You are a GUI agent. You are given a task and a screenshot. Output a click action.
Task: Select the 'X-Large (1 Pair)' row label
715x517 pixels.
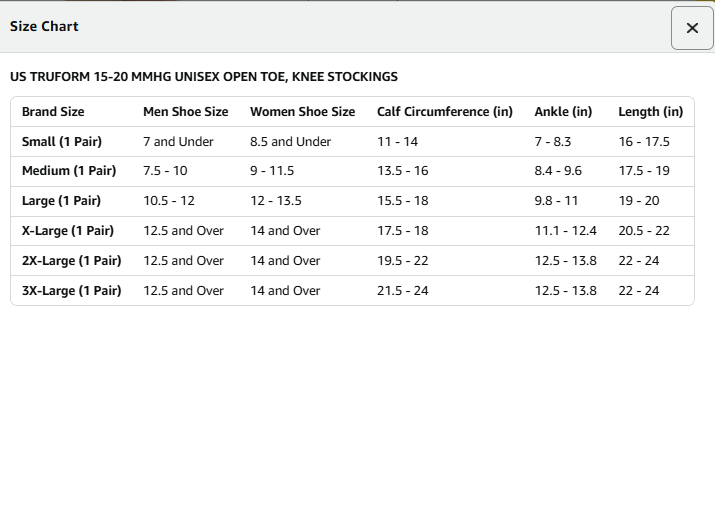tap(67, 231)
